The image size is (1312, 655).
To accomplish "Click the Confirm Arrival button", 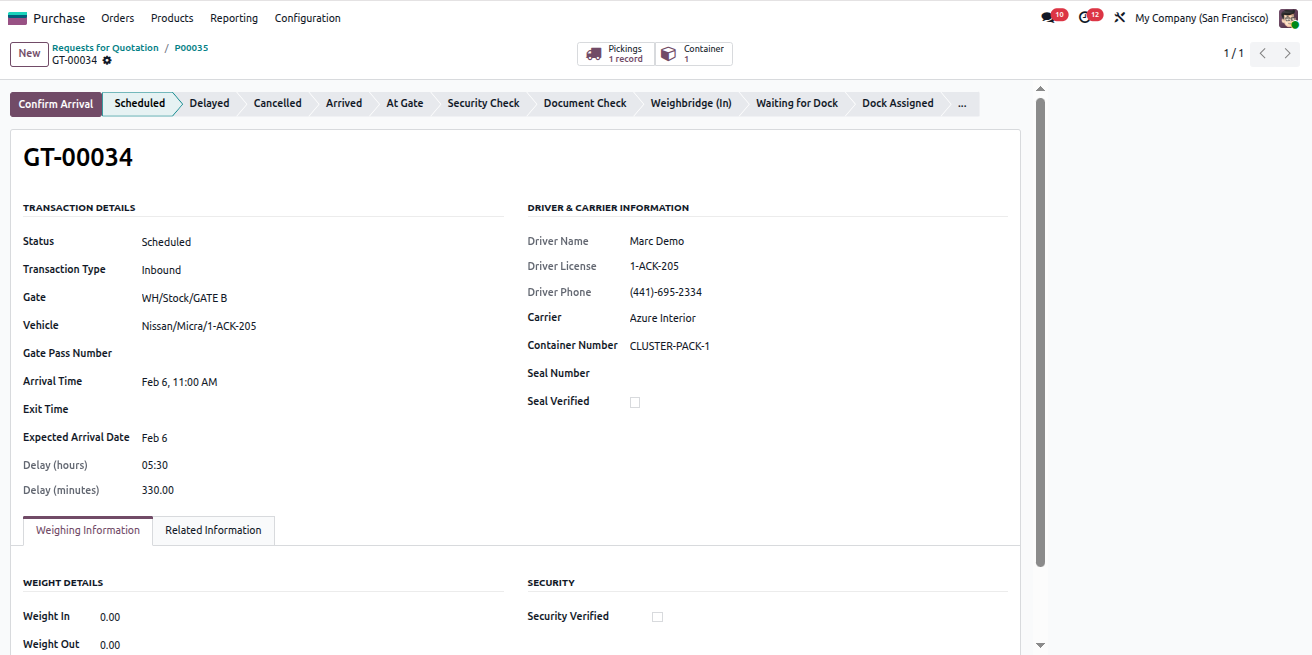I will (x=56, y=104).
